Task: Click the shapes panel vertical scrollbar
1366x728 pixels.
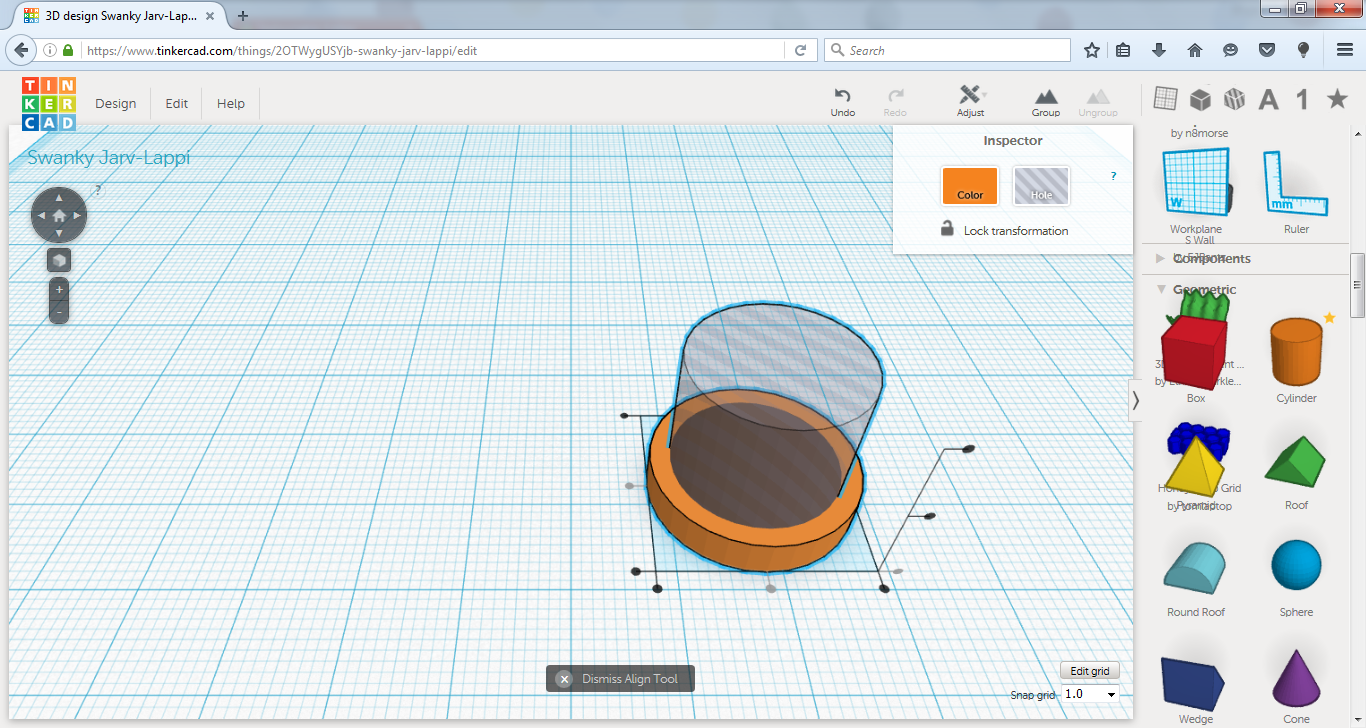Action: point(1357,285)
